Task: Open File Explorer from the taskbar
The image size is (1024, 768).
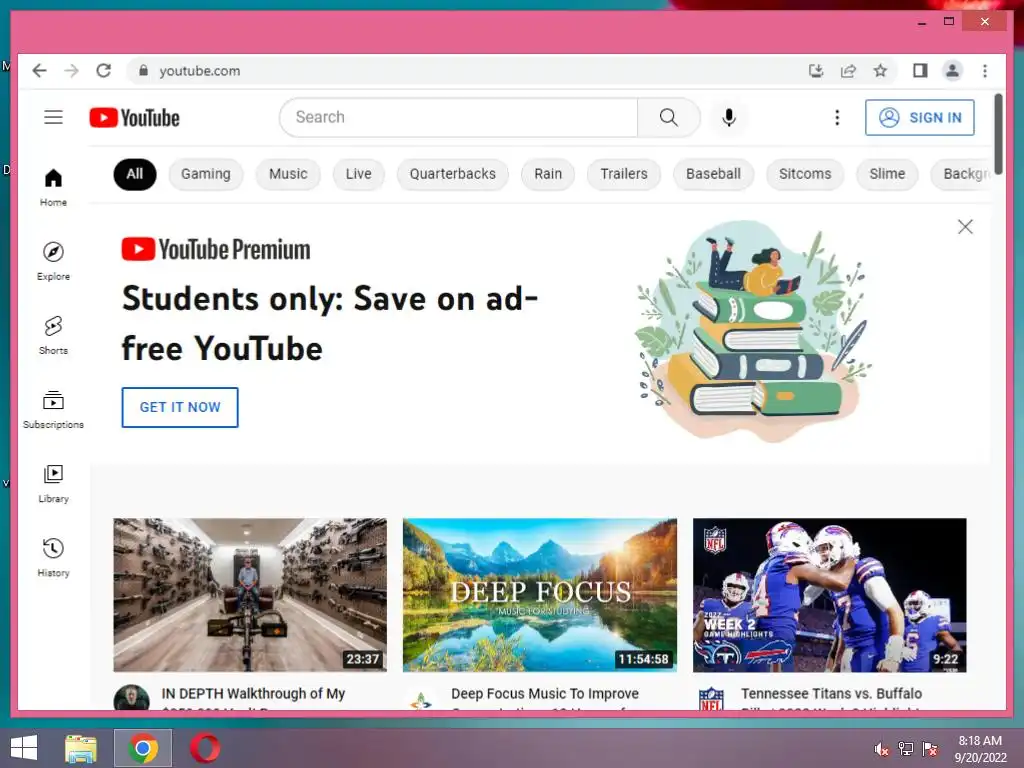Action: (81, 748)
